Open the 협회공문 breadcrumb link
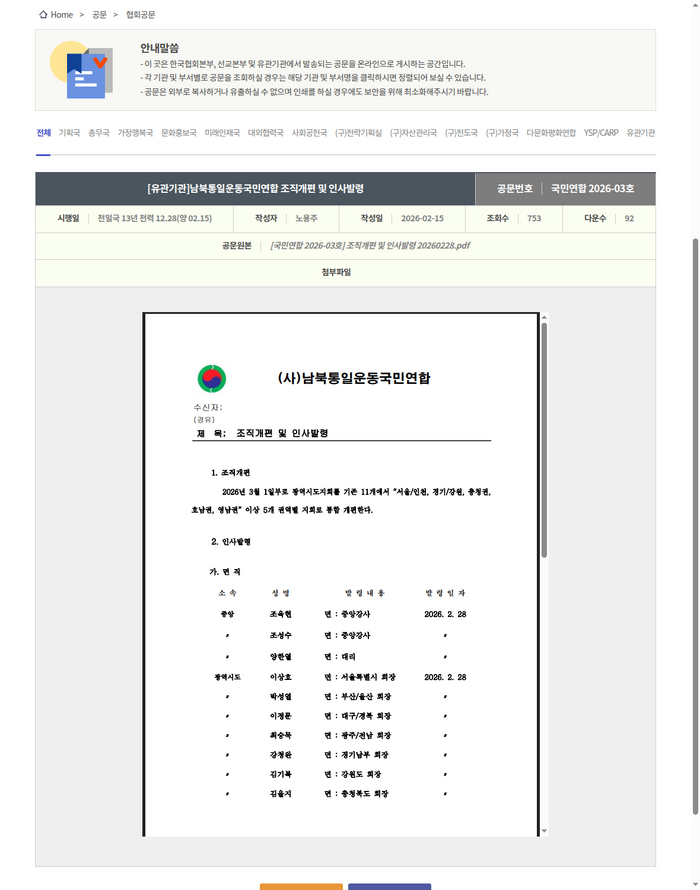This screenshot has width=700, height=890. 140,15
